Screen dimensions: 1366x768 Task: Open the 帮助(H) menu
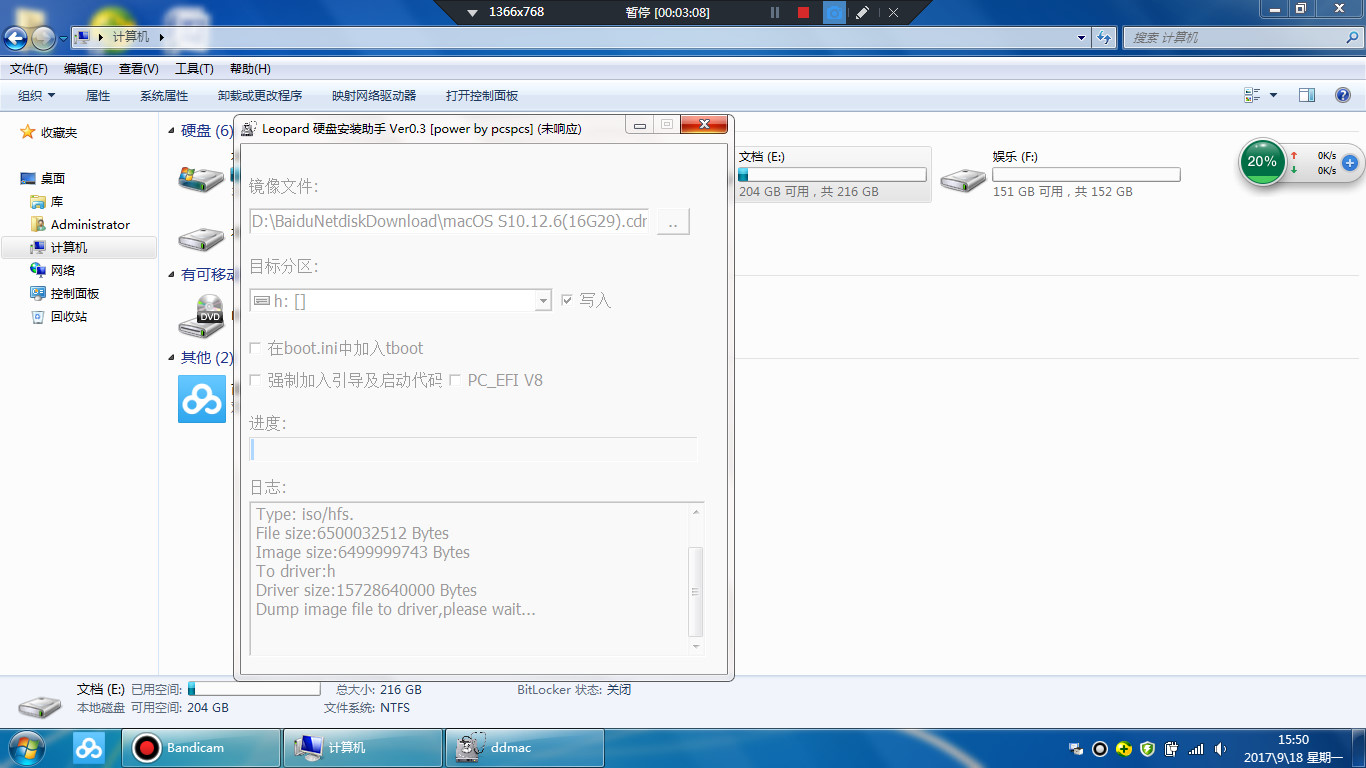[250, 69]
